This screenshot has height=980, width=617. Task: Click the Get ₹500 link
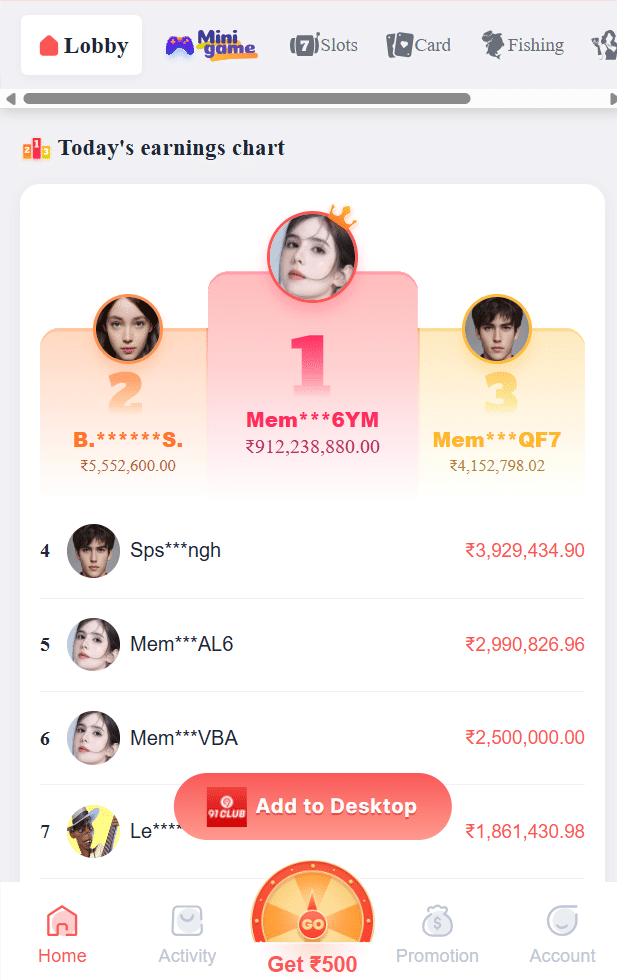(312, 965)
